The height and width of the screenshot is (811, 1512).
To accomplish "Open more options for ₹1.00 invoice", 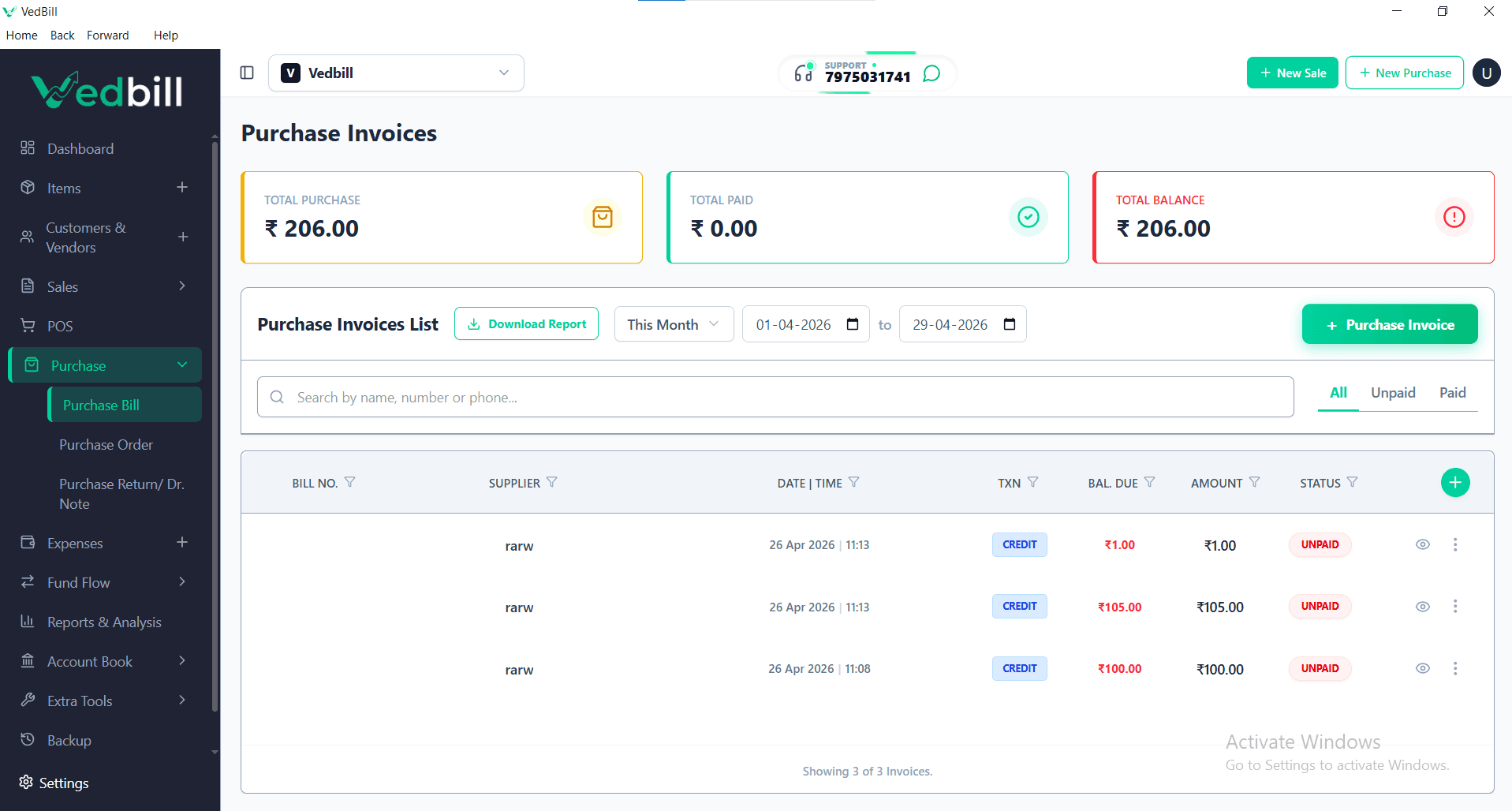I will 1455,544.
